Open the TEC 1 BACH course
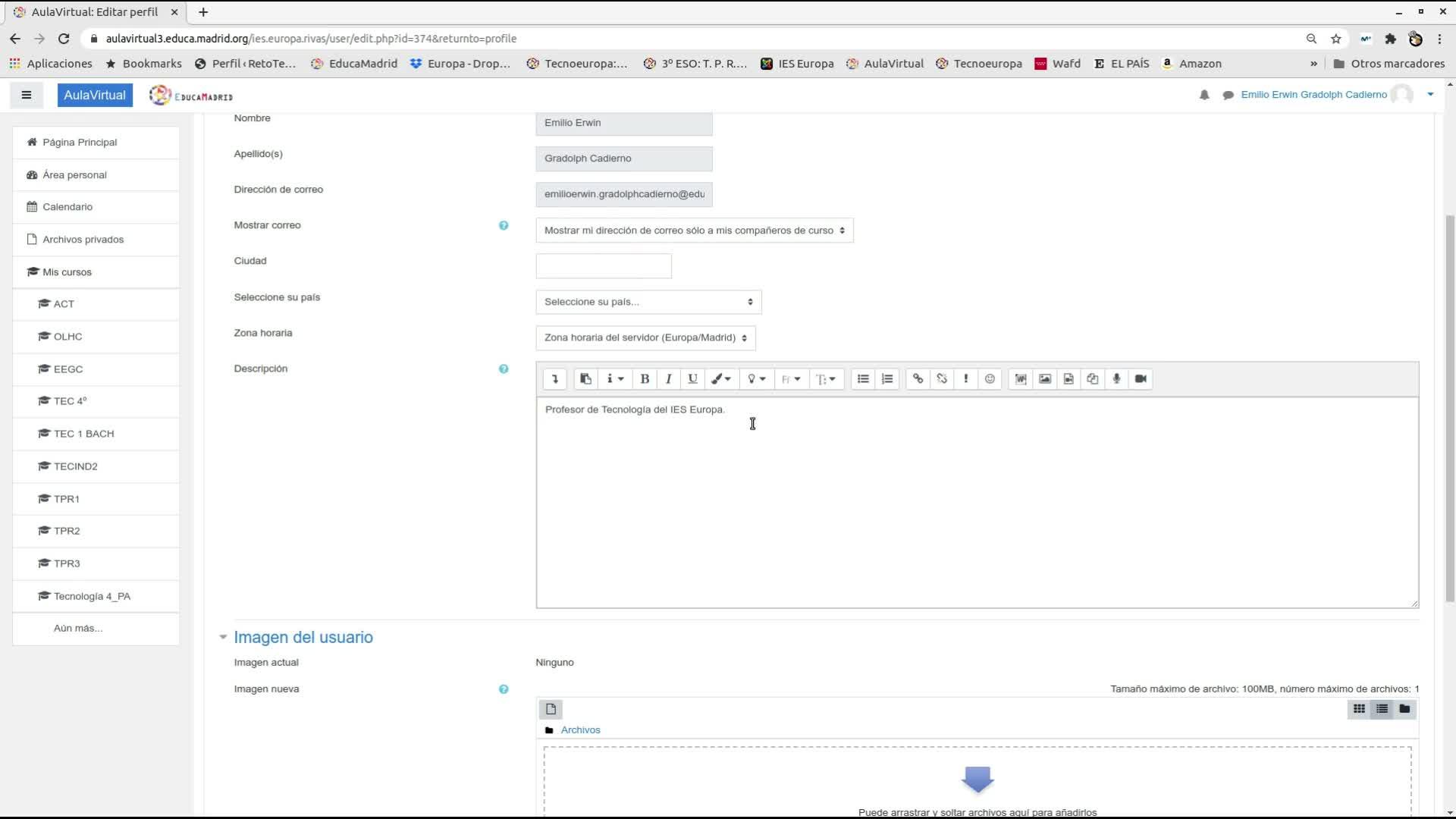Viewport: 1456px width, 819px height. click(83, 434)
